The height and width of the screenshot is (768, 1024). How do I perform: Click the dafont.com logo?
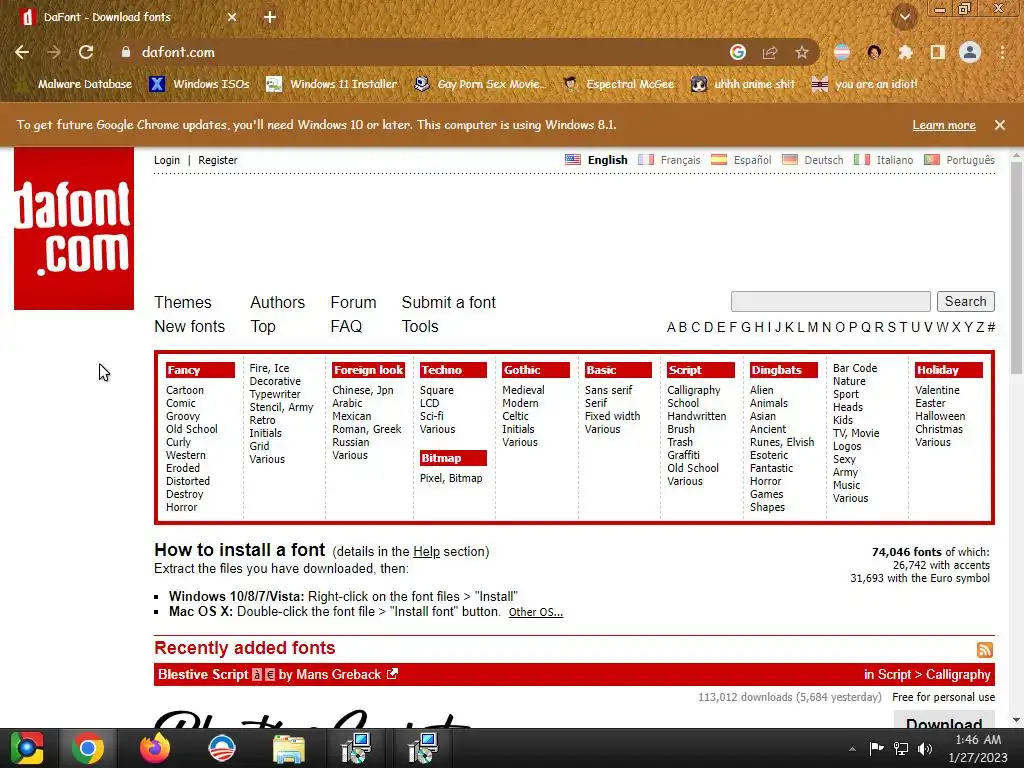pyautogui.click(x=74, y=229)
